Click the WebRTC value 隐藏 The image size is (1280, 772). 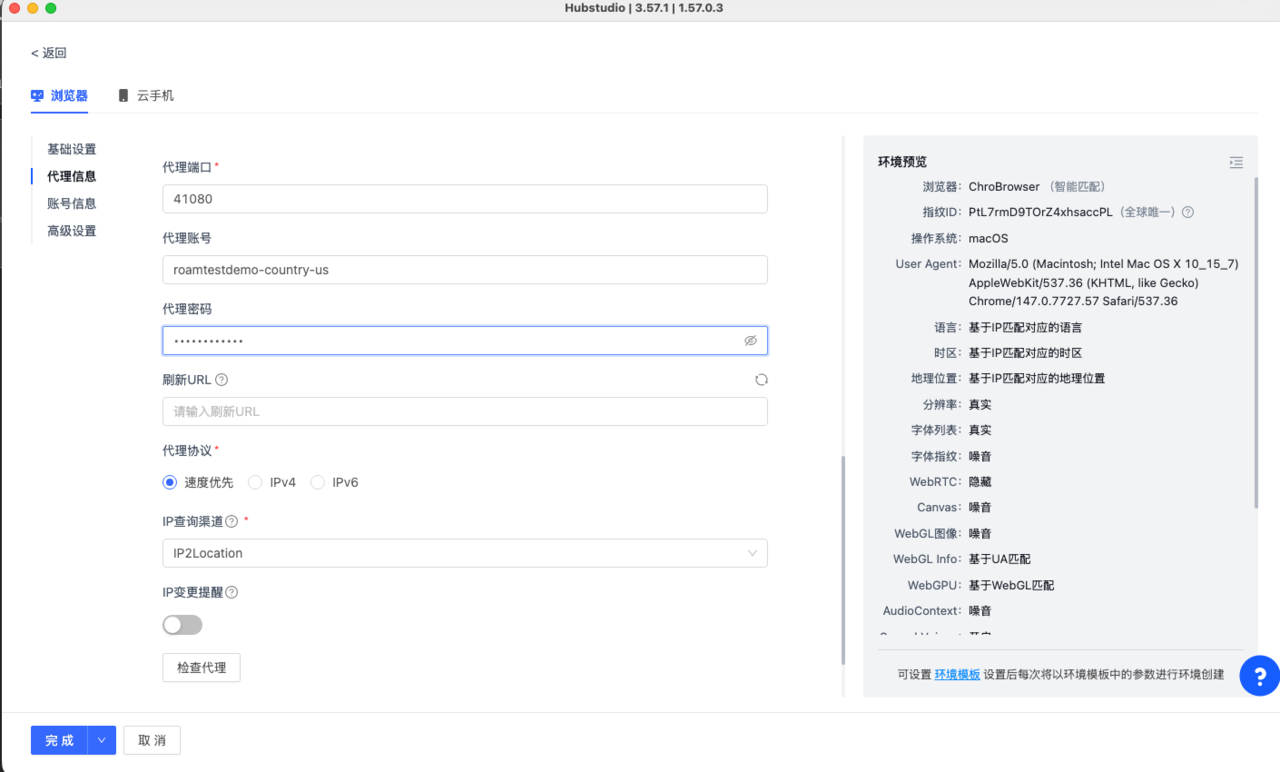[980, 482]
